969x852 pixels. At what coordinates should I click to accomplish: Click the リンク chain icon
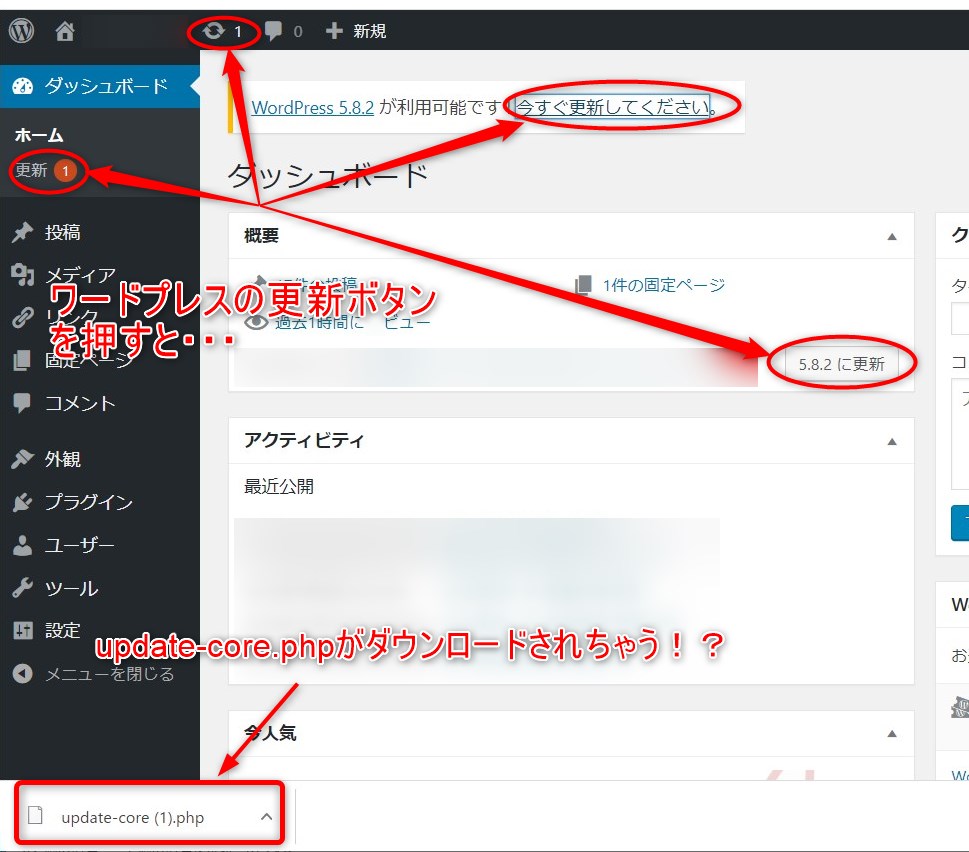22,317
